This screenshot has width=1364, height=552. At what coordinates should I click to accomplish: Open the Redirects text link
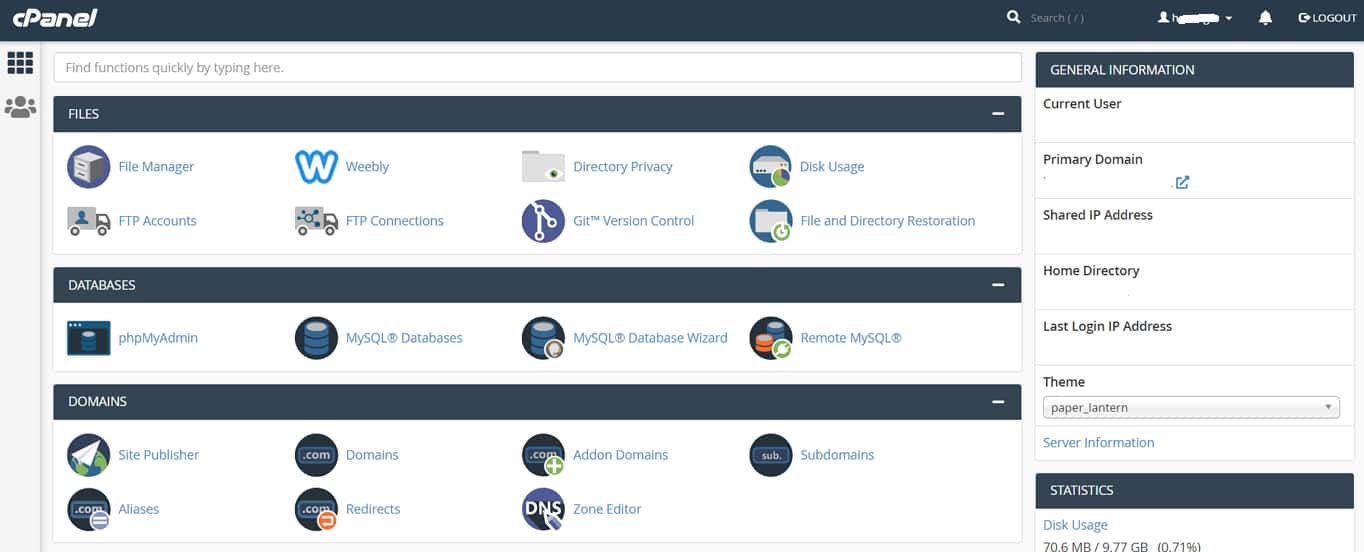[x=373, y=509]
